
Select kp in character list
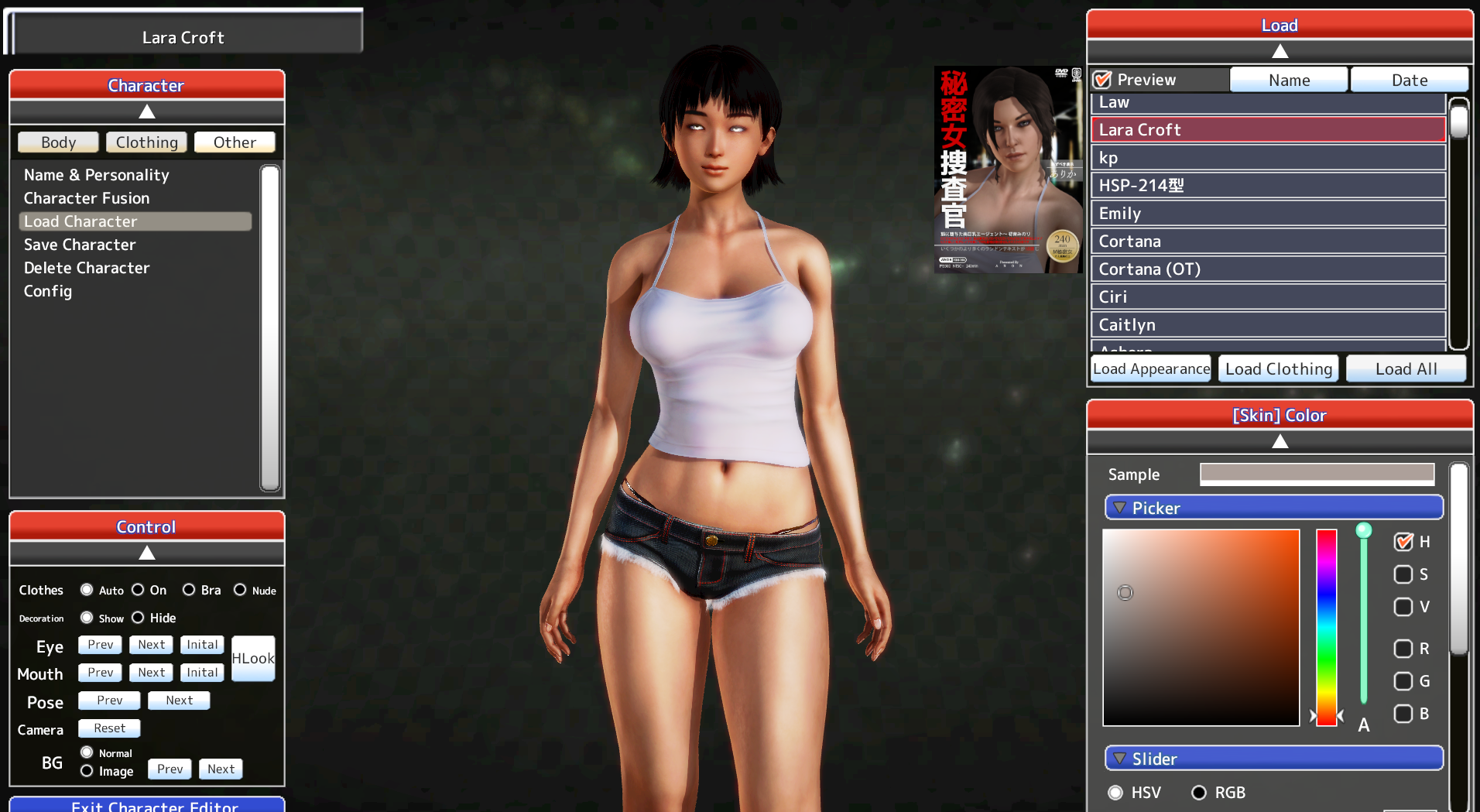click(x=1269, y=158)
